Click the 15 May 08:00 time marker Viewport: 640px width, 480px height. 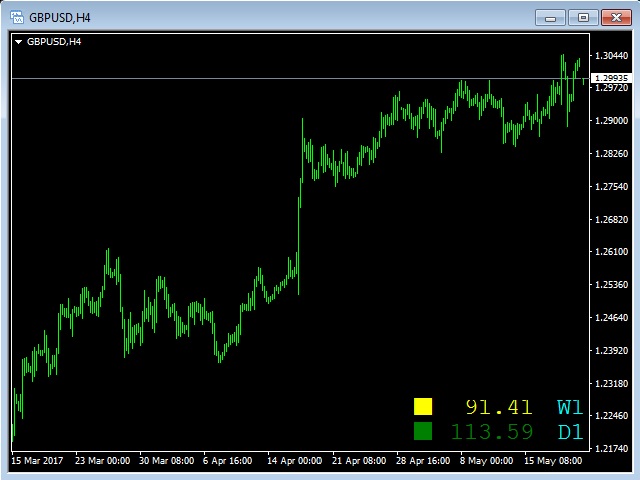pos(553,461)
